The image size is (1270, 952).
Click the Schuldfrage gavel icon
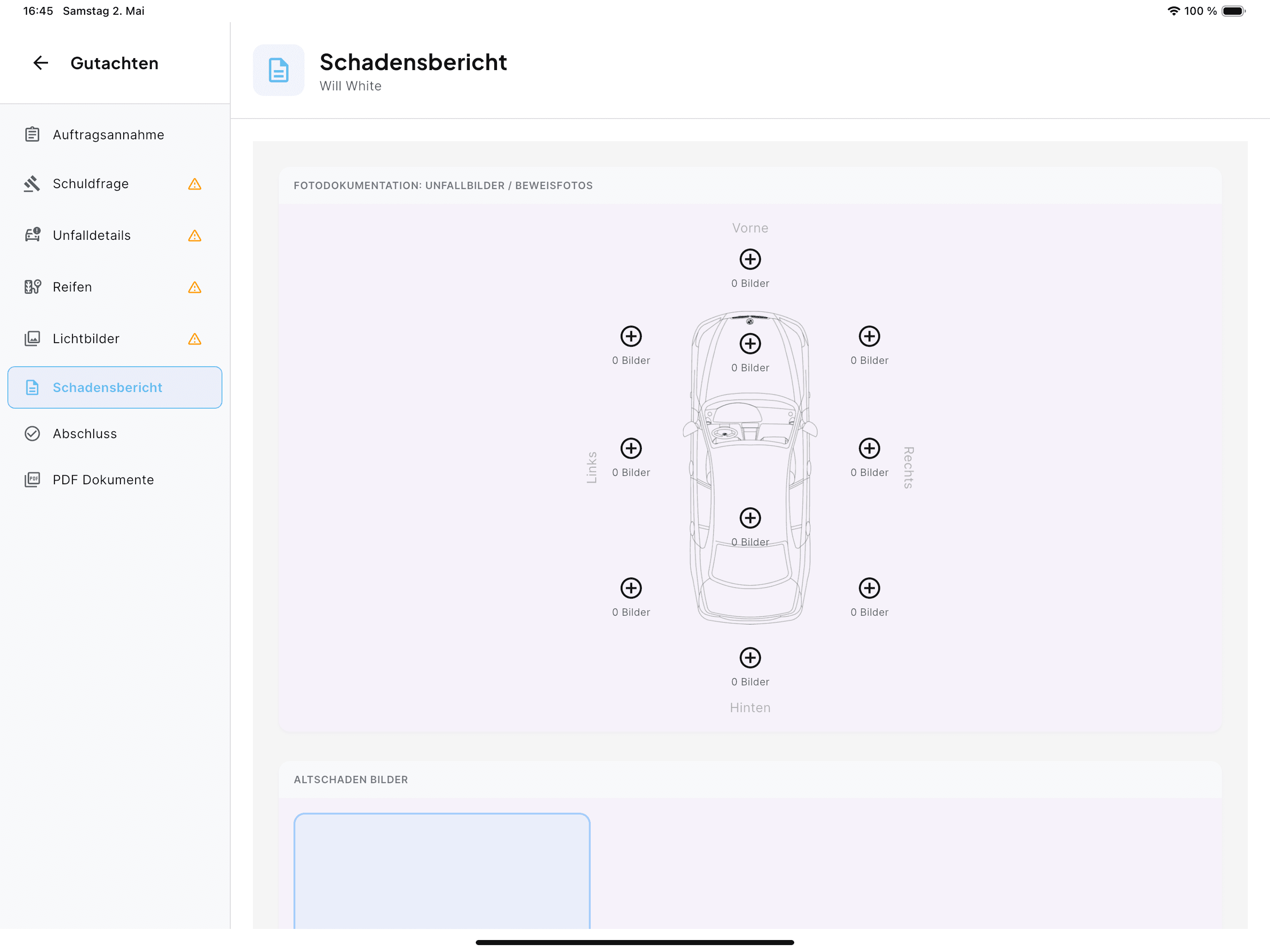(x=32, y=184)
